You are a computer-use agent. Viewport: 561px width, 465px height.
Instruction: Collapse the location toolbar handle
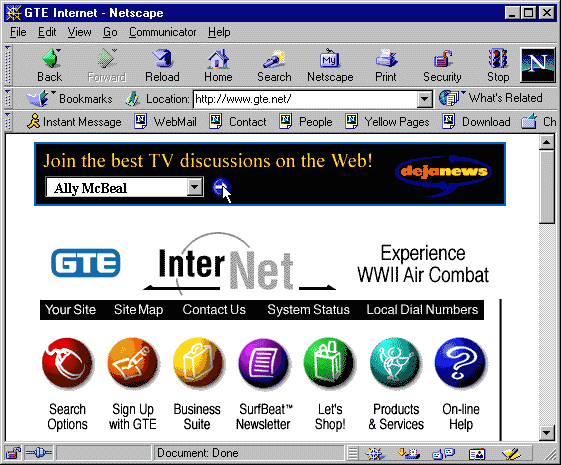pos(8,99)
